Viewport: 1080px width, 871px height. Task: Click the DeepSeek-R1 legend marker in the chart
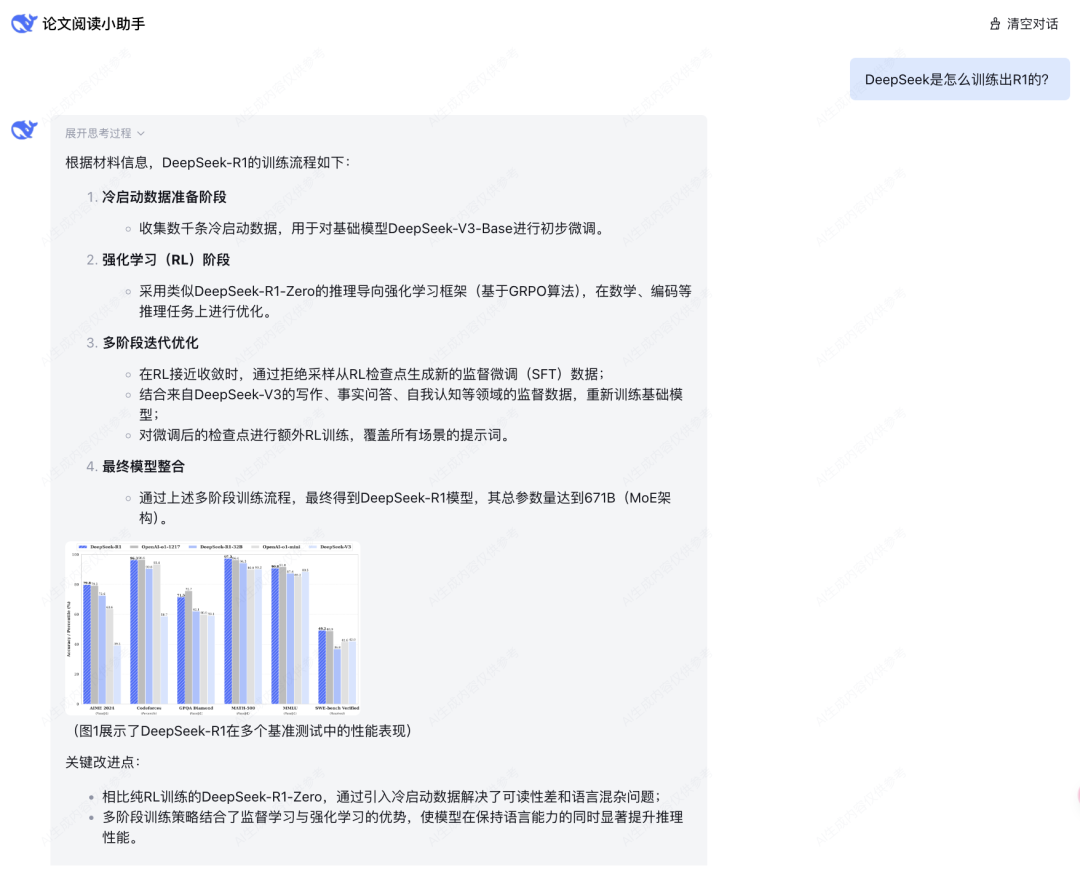[x=82, y=545]
